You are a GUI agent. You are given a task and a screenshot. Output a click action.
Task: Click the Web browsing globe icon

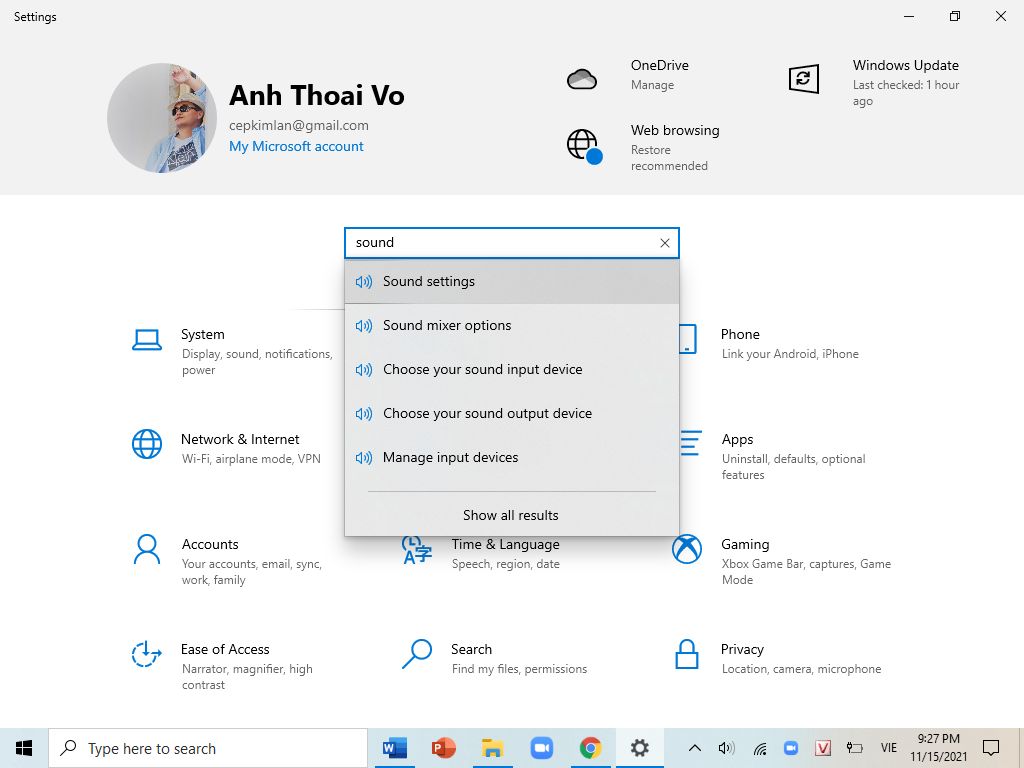click(584, 146)
